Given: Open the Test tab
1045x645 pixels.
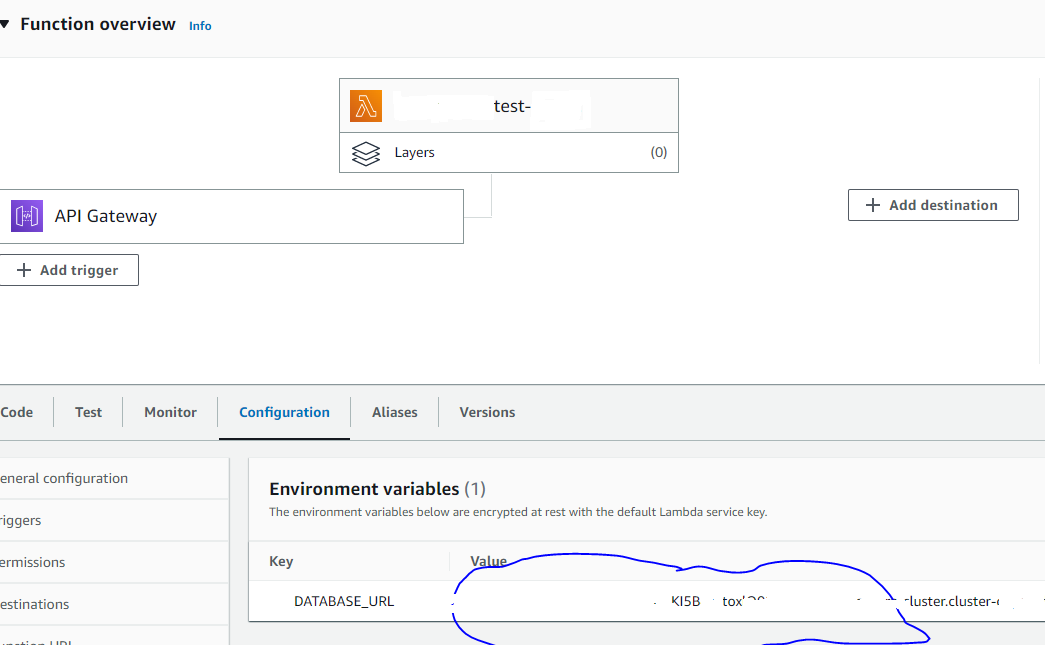Looking at the screenshot, I should pyautogui.click(x=88, y=411).
